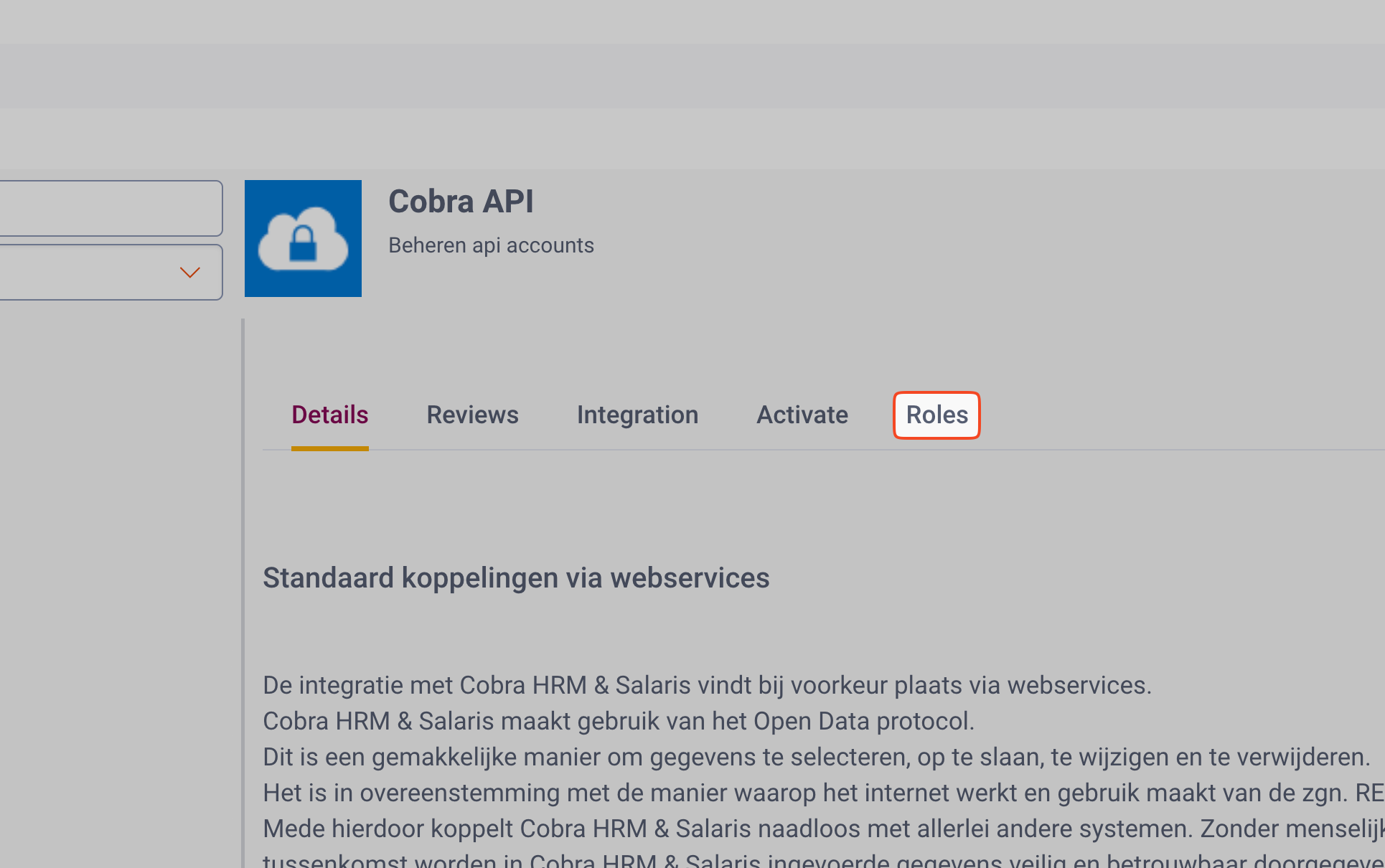Click the Cobra API title heading

(461, 202)
